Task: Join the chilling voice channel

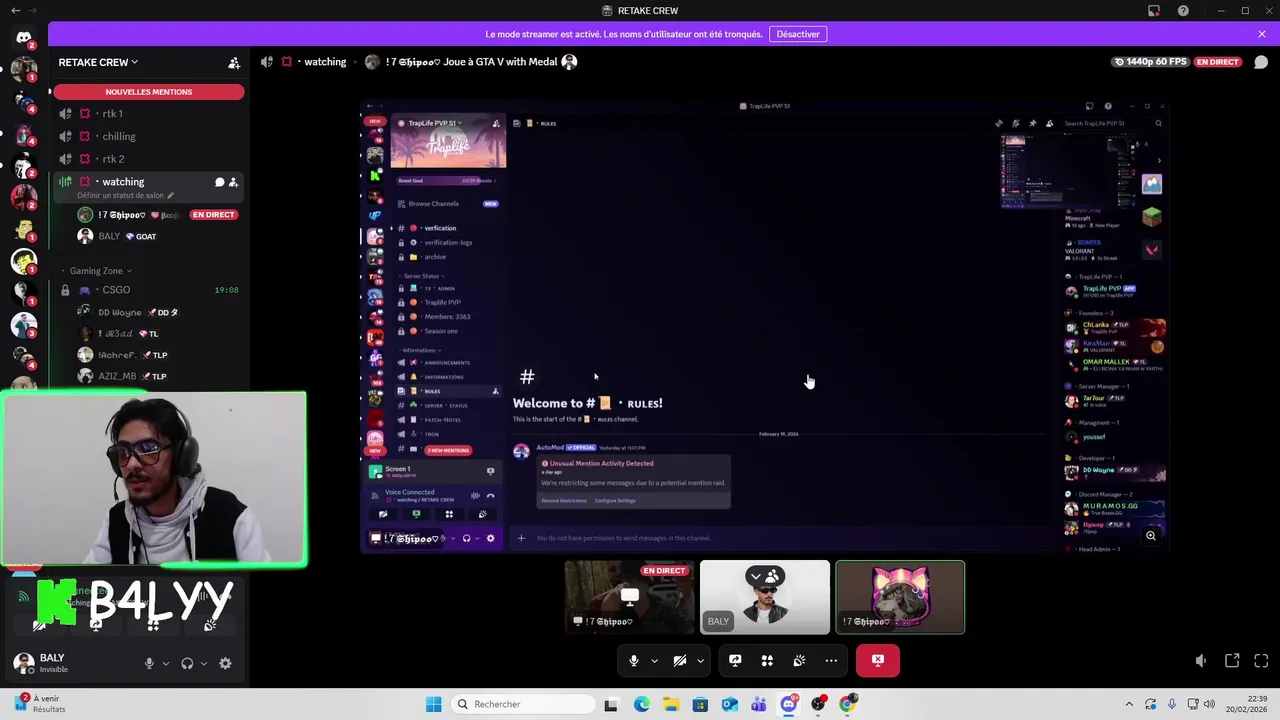Action: coord(148,136)
